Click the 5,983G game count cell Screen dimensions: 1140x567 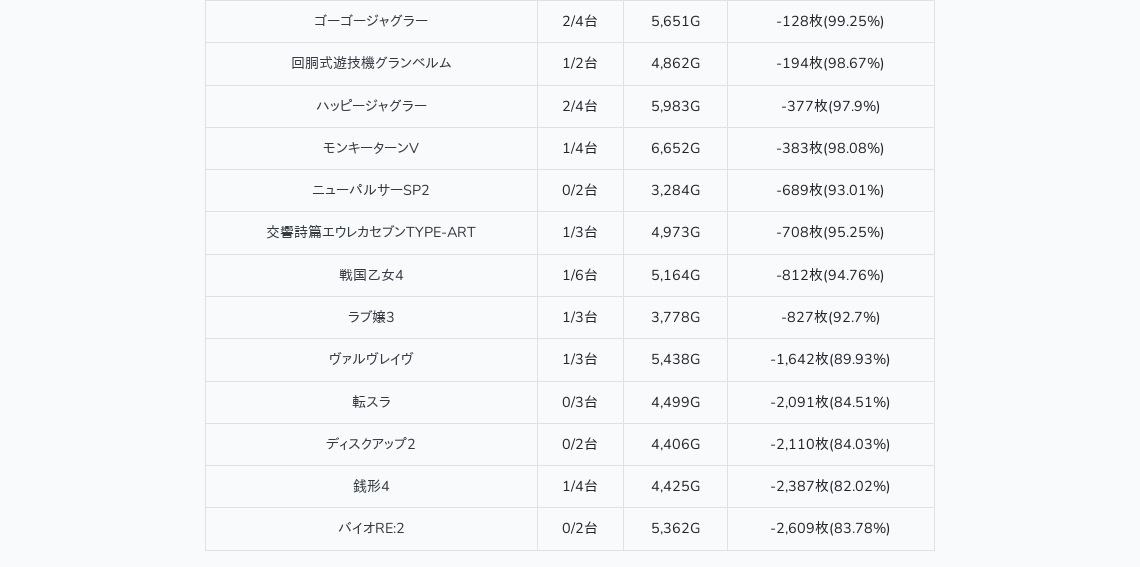click(675, 106)
